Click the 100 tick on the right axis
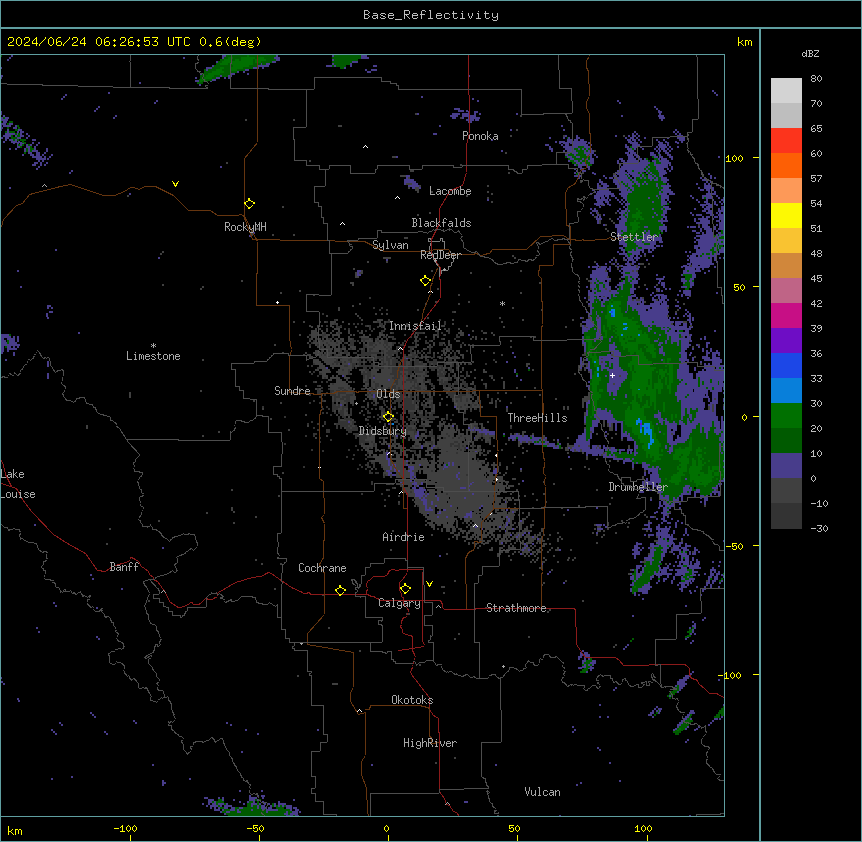This screenshot has height=842, width=862. [734, 158]
